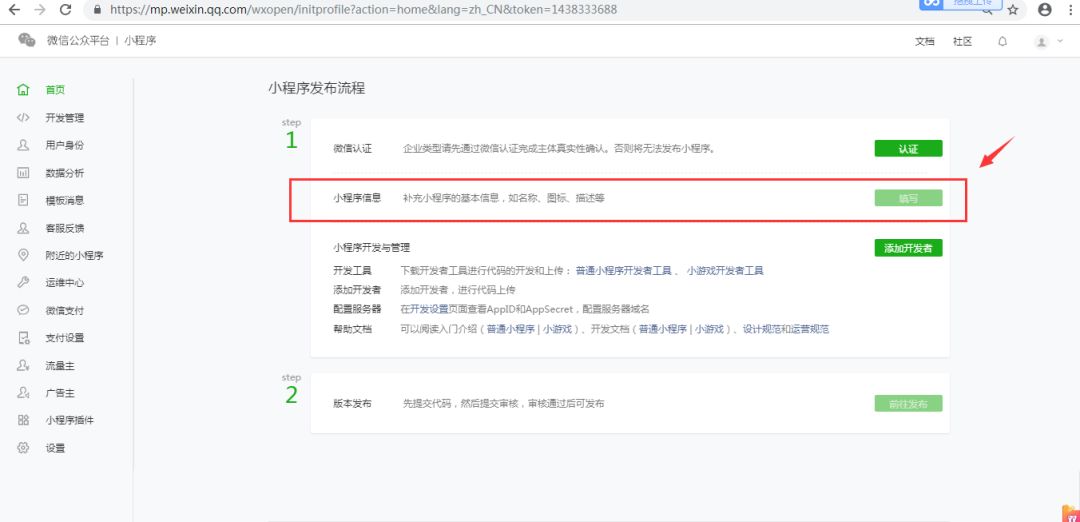Screen dimensions: 1080x522
Task: Click the 客服反馈 icon
Action: pos(23,228)
